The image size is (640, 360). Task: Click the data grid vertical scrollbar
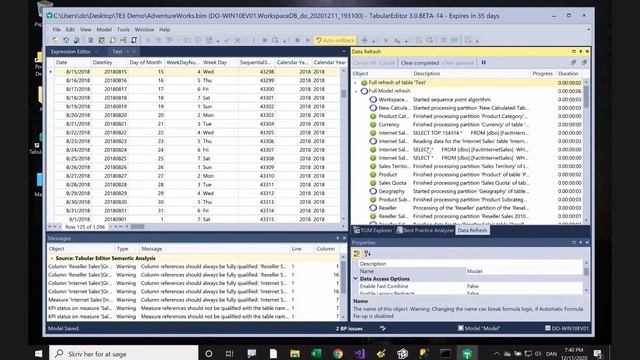(x=343, y=145)
